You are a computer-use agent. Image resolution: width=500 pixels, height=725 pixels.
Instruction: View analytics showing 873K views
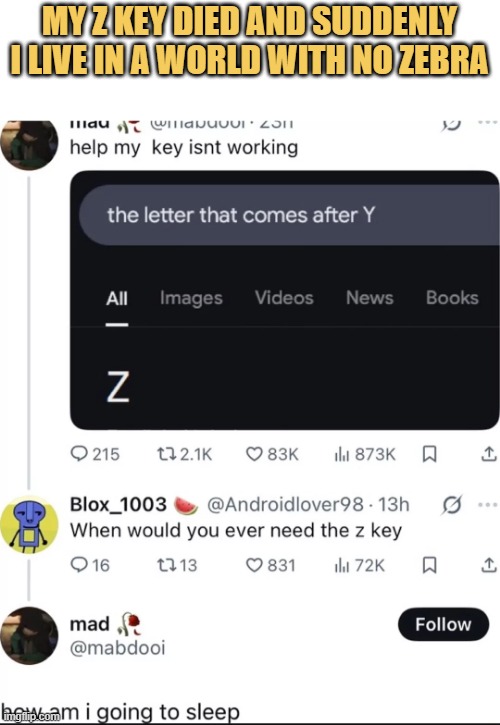point(365,454)
